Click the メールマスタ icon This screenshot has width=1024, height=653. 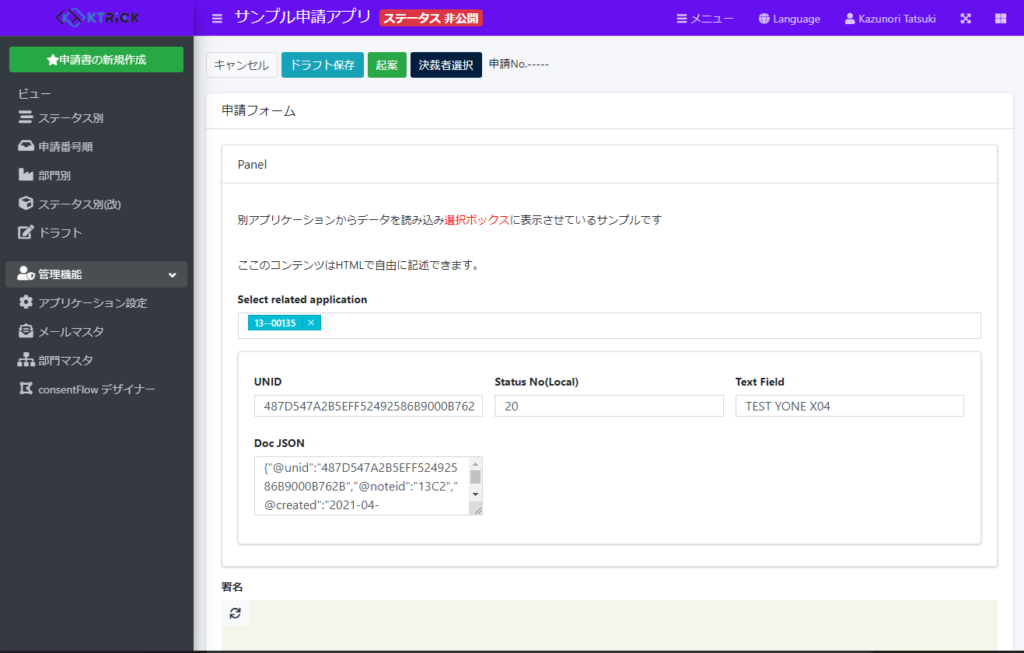pyautogui.click(x=25, y=330)
